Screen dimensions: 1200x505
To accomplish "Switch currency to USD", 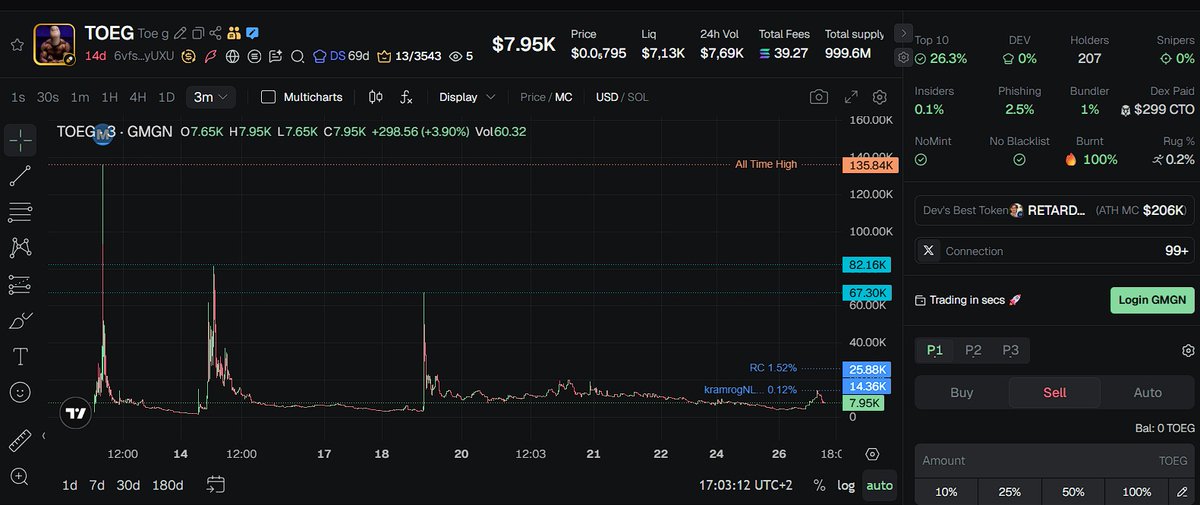I will click(607, 97).
